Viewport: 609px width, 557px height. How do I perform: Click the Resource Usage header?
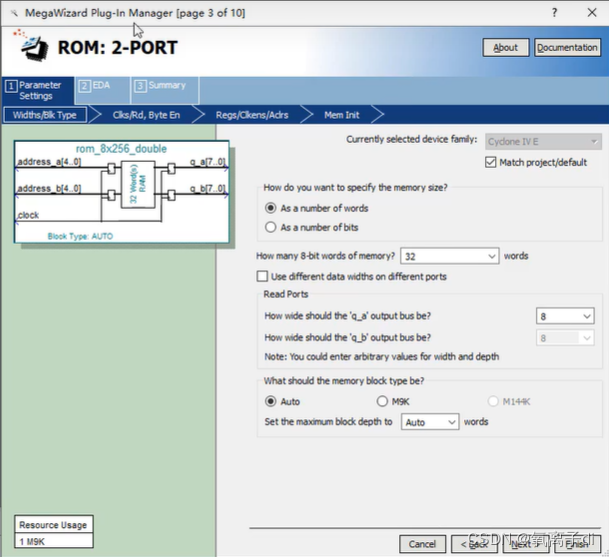(x=53, y=525)
